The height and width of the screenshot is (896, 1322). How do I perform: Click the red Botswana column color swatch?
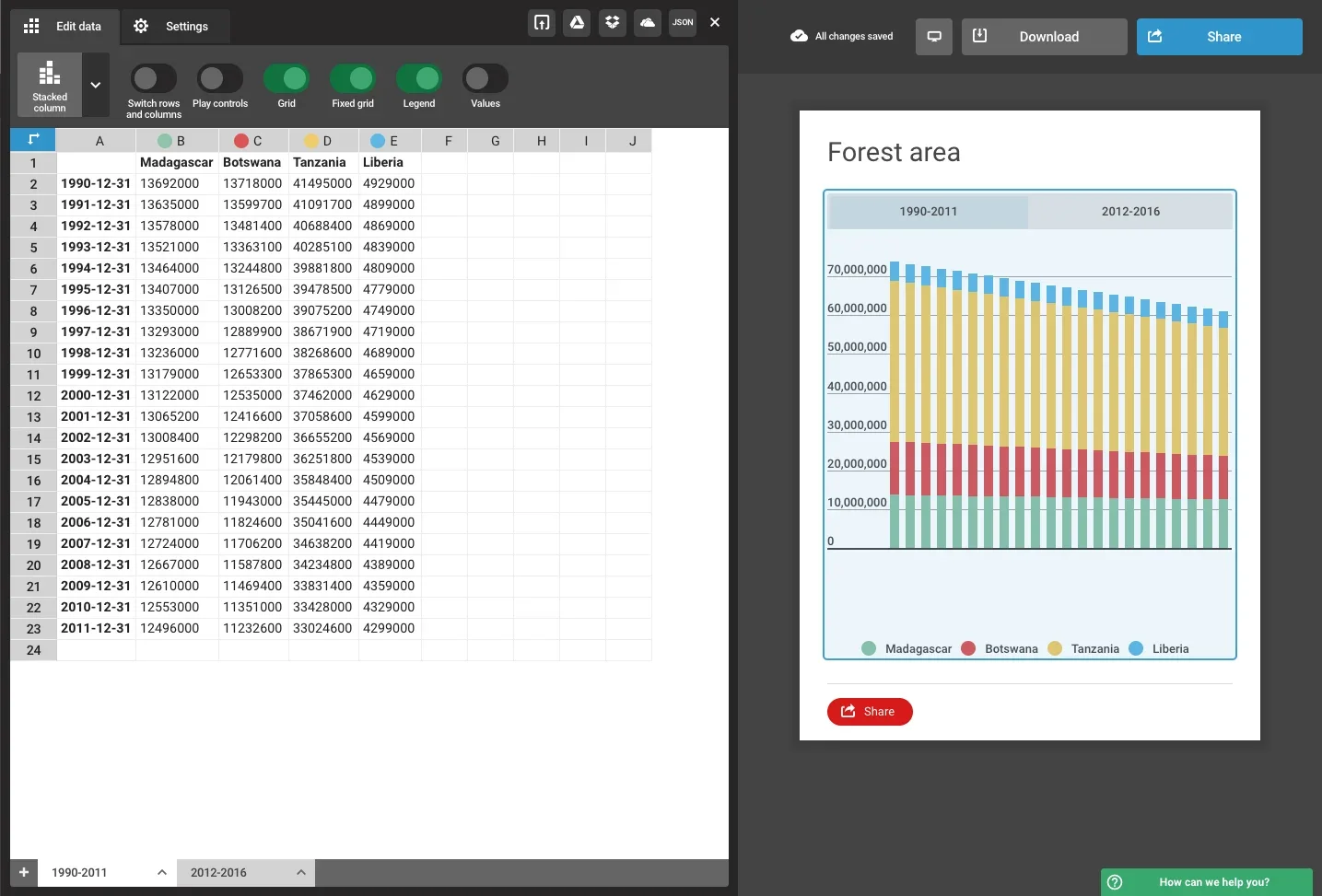click(241, 141)
